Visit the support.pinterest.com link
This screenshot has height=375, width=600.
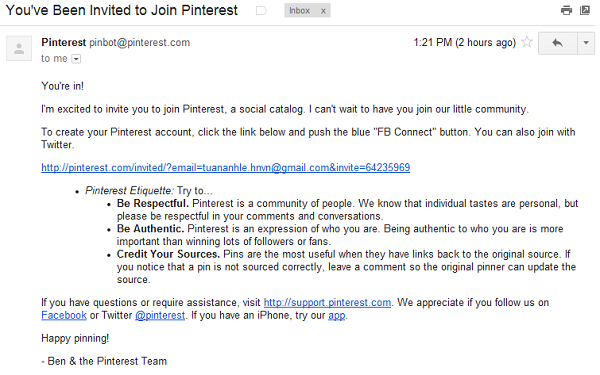(327, 303)
